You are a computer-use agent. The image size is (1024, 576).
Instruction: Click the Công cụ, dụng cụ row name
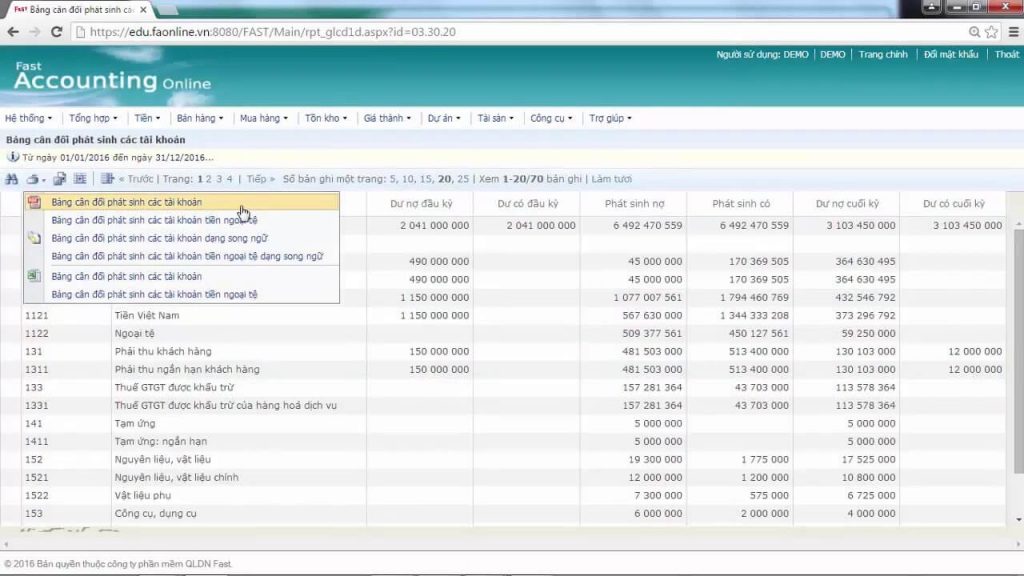pos(155,513)
